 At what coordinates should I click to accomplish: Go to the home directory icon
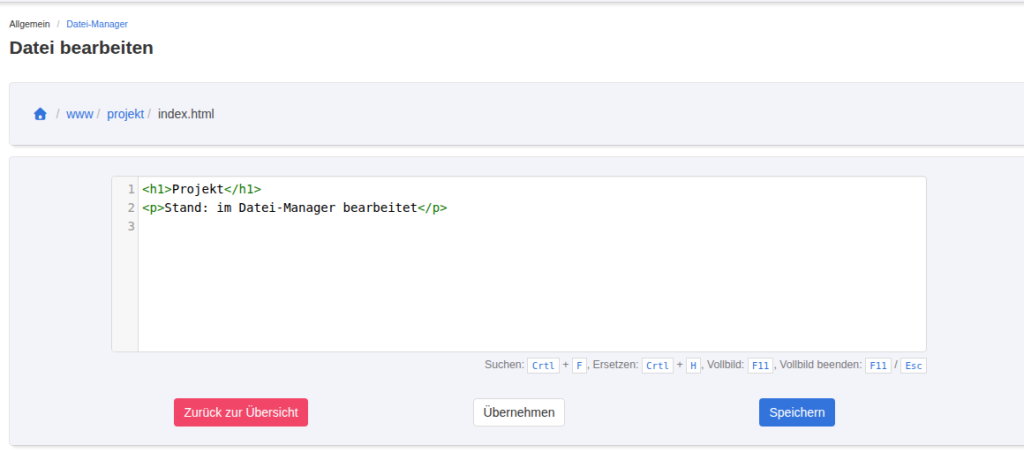click(40, 114)
